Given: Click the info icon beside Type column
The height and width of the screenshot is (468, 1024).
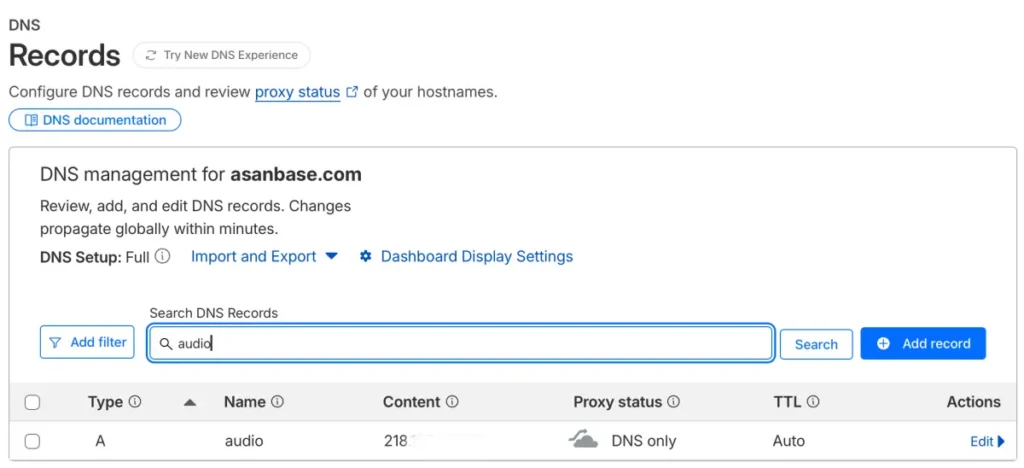Looking at the screenshot, I should 135,401.
